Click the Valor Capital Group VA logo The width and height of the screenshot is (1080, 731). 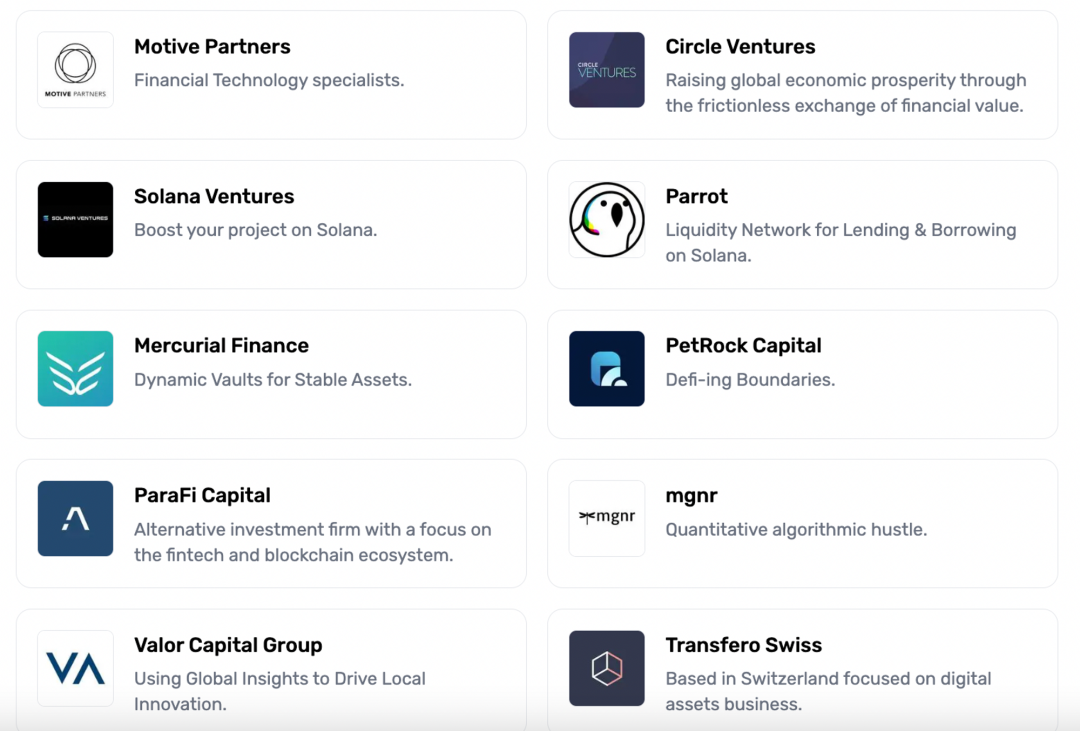pyautogui.click(x=75, y=668)
